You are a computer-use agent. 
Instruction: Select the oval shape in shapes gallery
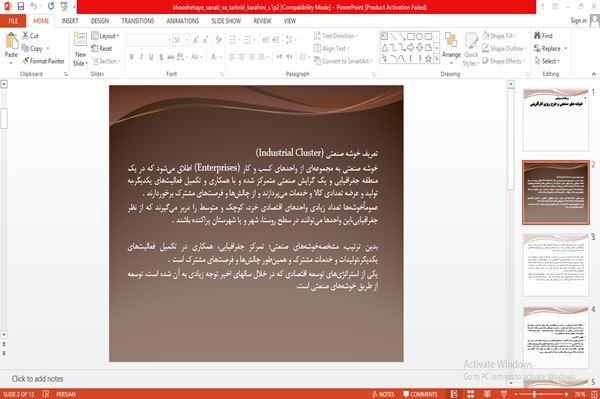tap(419, 36)
